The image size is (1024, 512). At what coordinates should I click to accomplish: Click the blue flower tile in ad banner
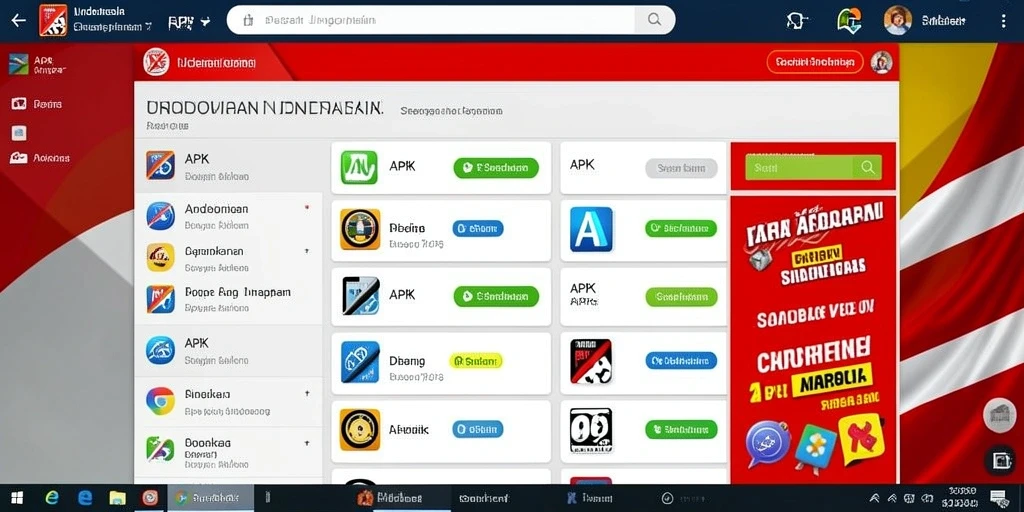pyautogui.click(x=814, y=446)
